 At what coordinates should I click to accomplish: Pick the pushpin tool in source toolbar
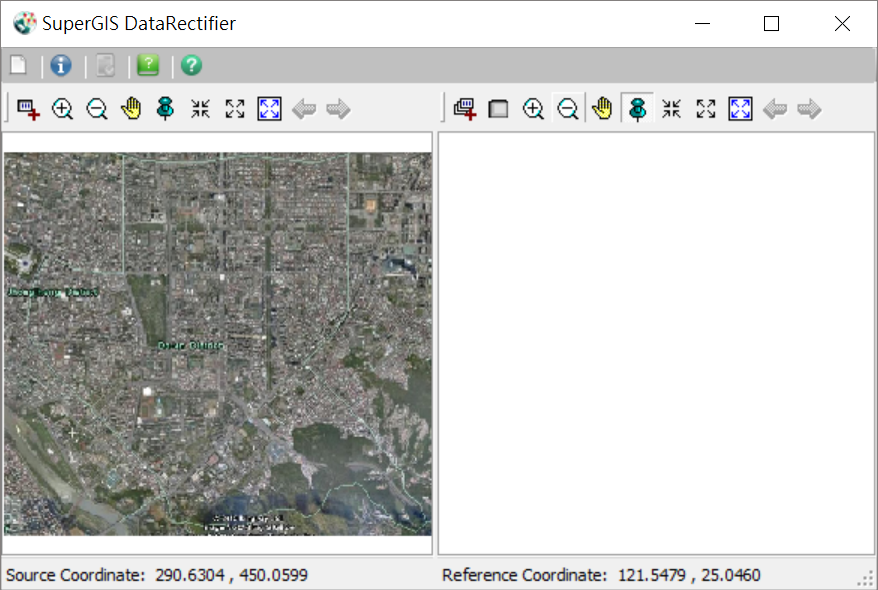click(166, 109)
